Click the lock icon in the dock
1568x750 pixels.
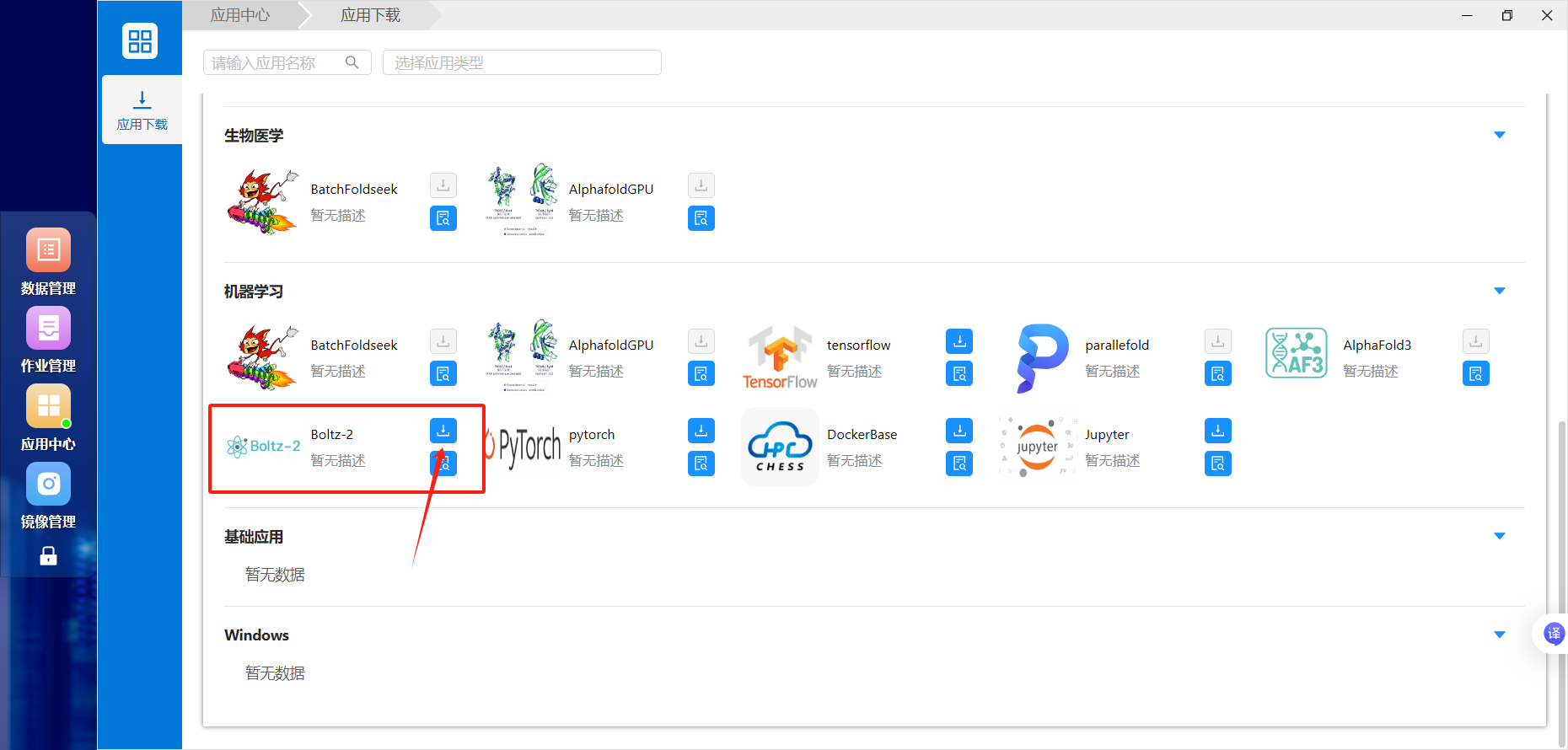point(48,555)
